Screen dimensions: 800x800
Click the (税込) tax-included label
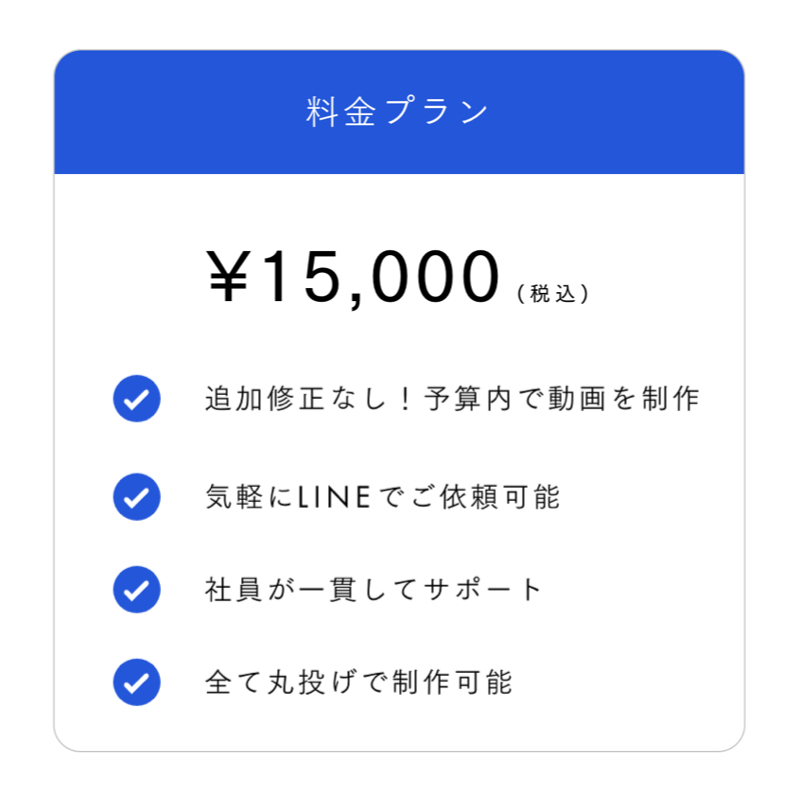tap(553, 294)
